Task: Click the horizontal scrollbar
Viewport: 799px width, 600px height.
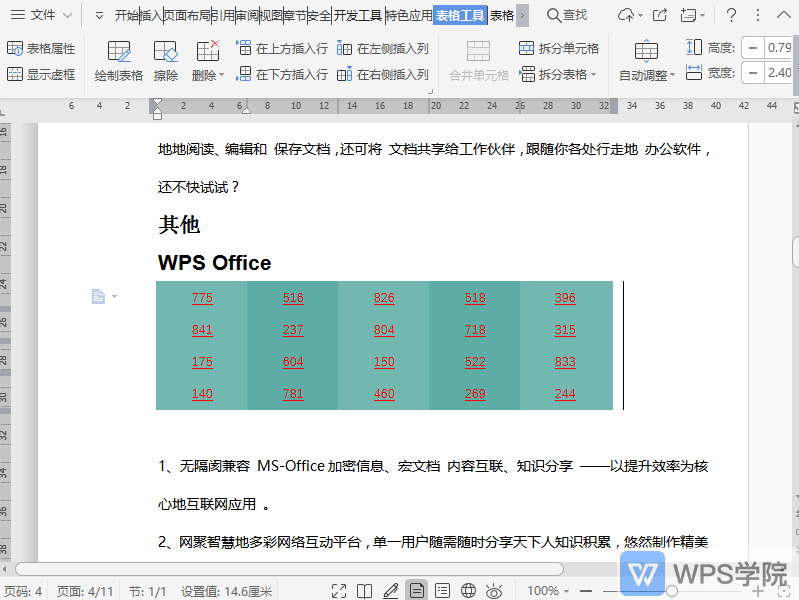Action: coord(289,568)
